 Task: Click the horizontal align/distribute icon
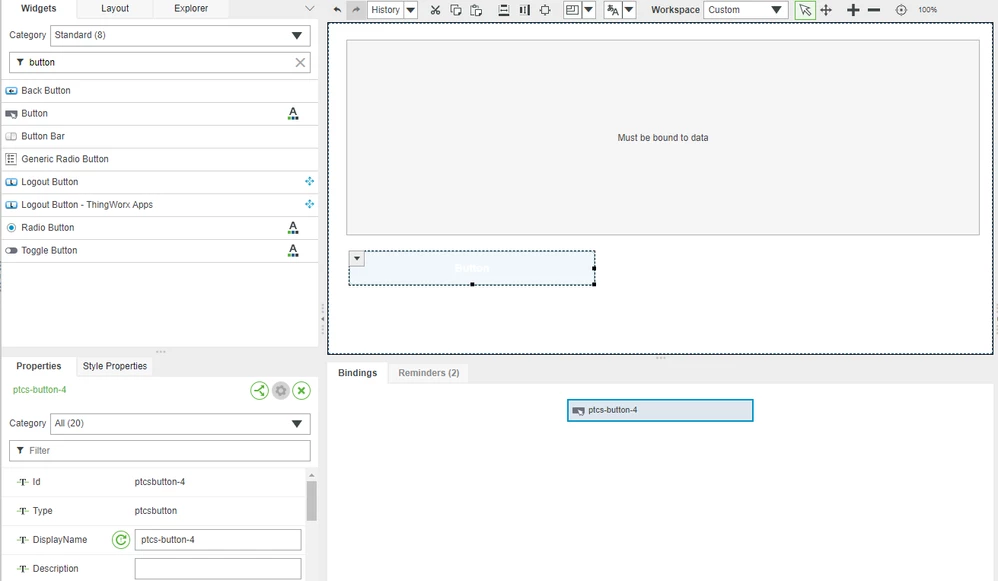click(x=503, y=10)
